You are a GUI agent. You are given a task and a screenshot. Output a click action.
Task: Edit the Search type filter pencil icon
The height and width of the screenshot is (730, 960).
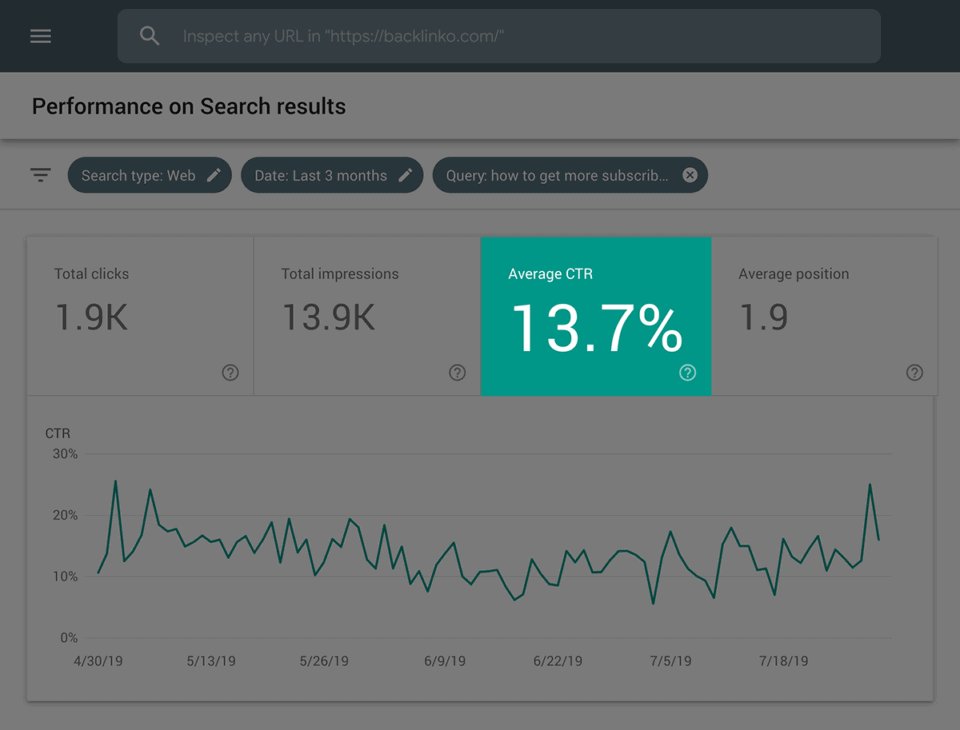213,175
